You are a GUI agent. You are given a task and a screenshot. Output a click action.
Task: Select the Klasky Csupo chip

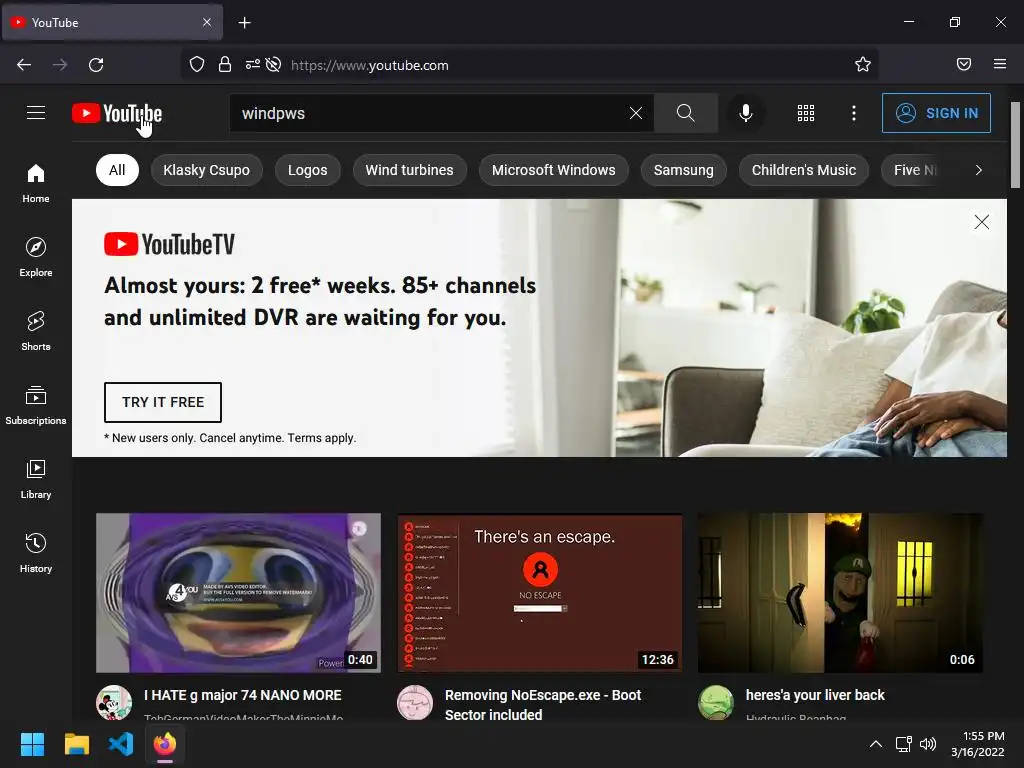tap(206, 170)
